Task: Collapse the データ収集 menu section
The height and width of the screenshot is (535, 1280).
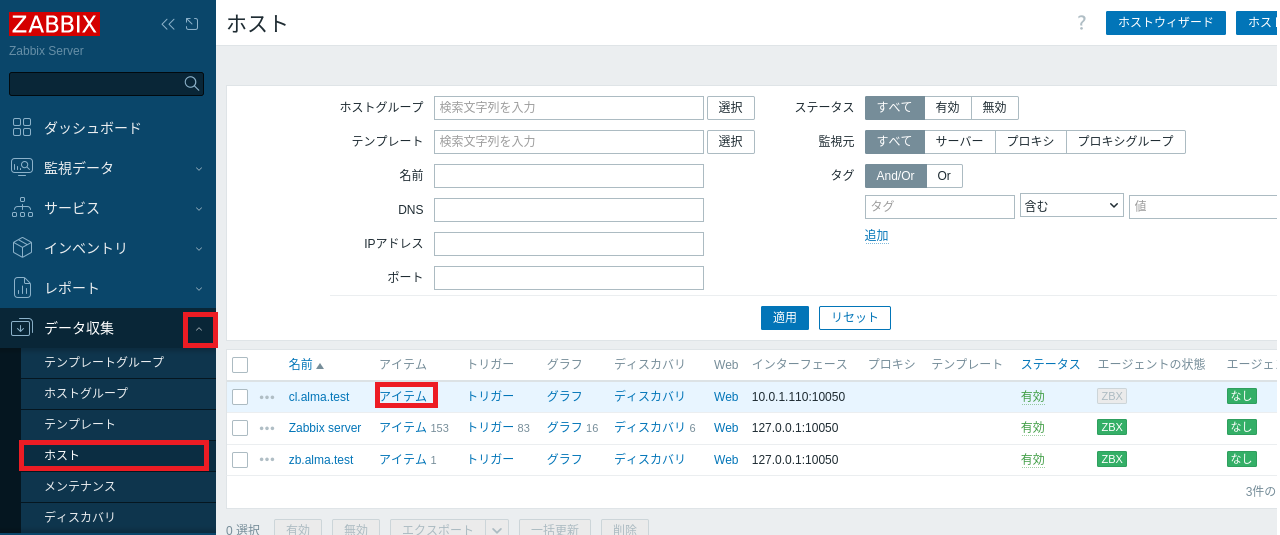Action: pos(199,329)
